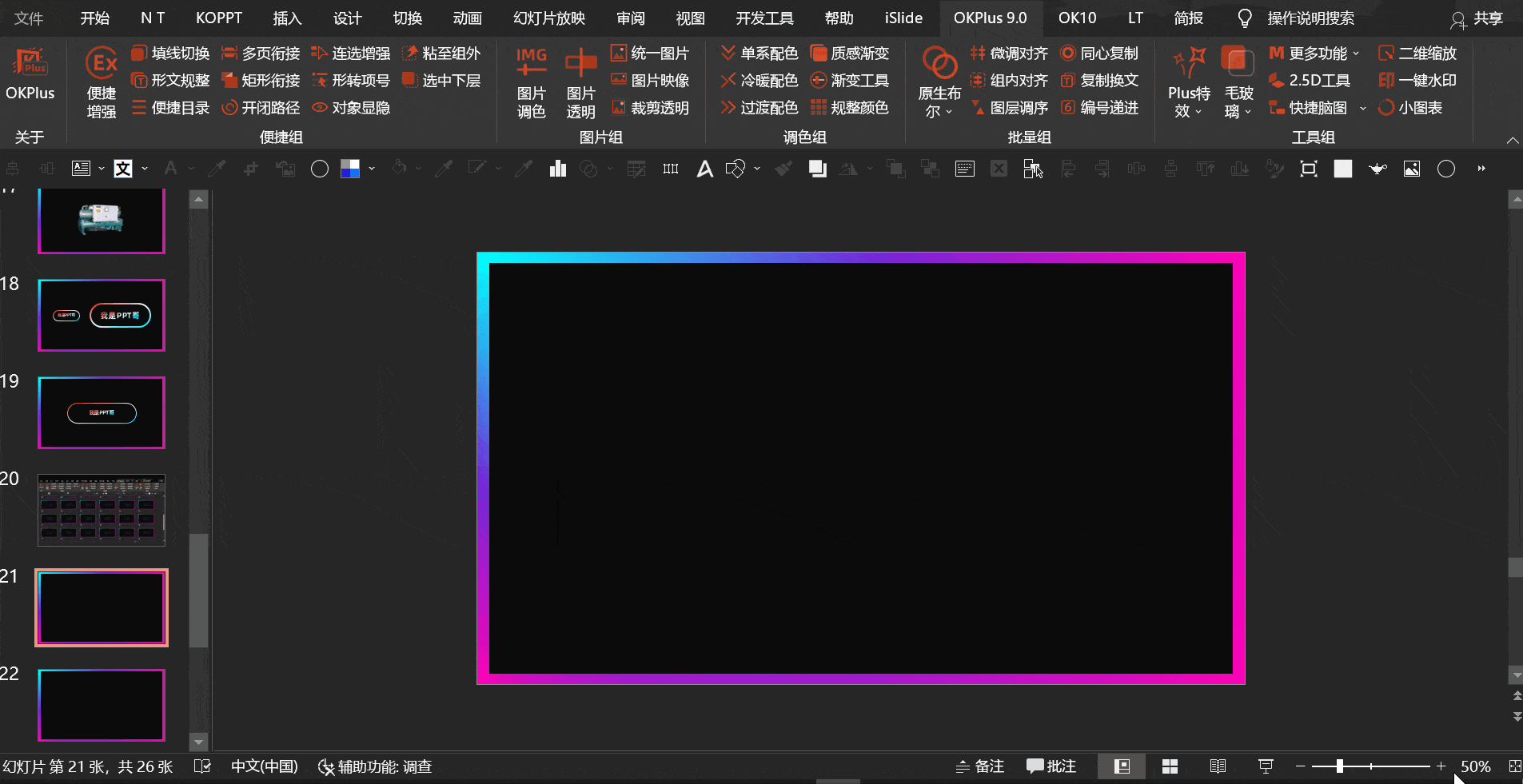Toggle the 备注 notes pane
This screenshot has height=784, width=1523.
[x=980, y=766]
